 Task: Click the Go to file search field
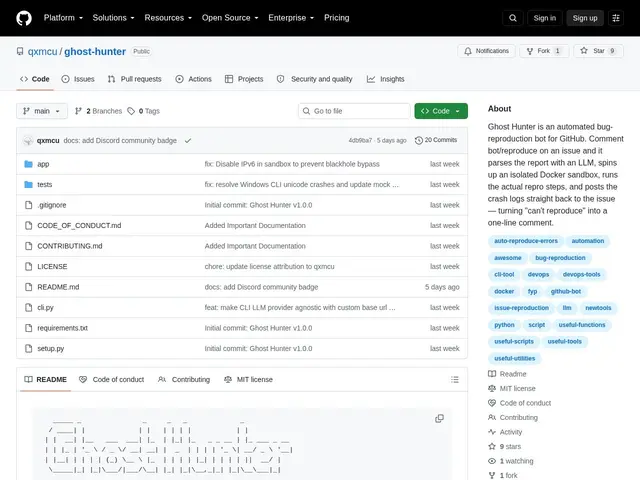(354, 111)
